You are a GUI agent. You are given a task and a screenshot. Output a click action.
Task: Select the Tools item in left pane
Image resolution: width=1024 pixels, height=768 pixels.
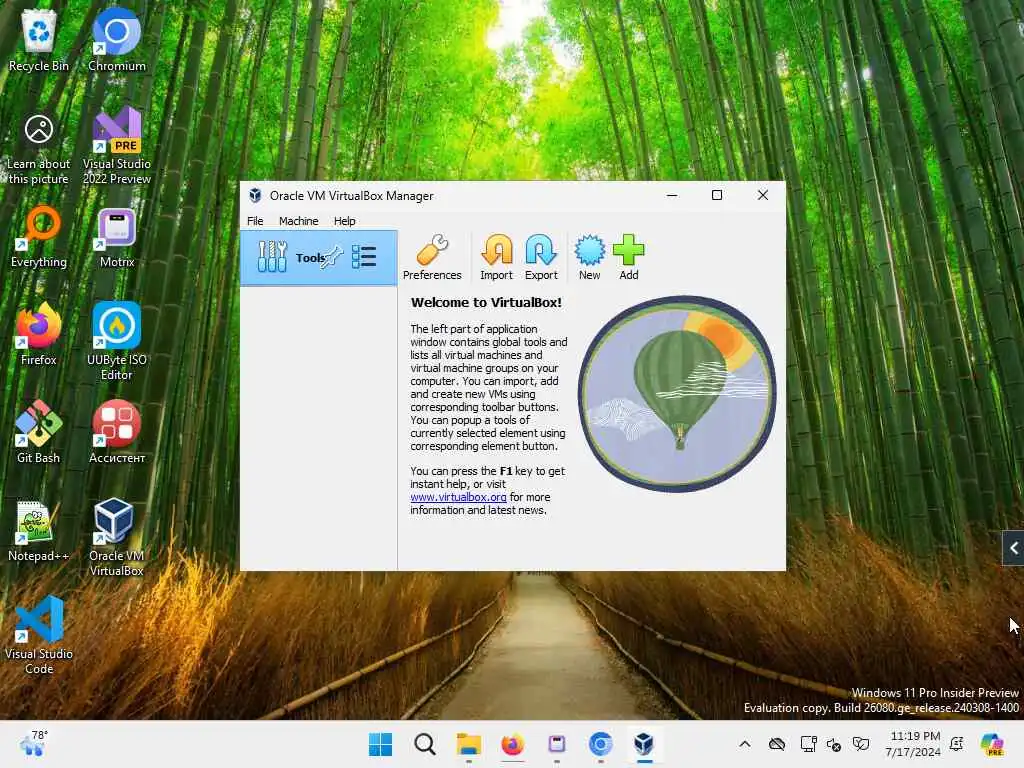(x=319, y=257)
